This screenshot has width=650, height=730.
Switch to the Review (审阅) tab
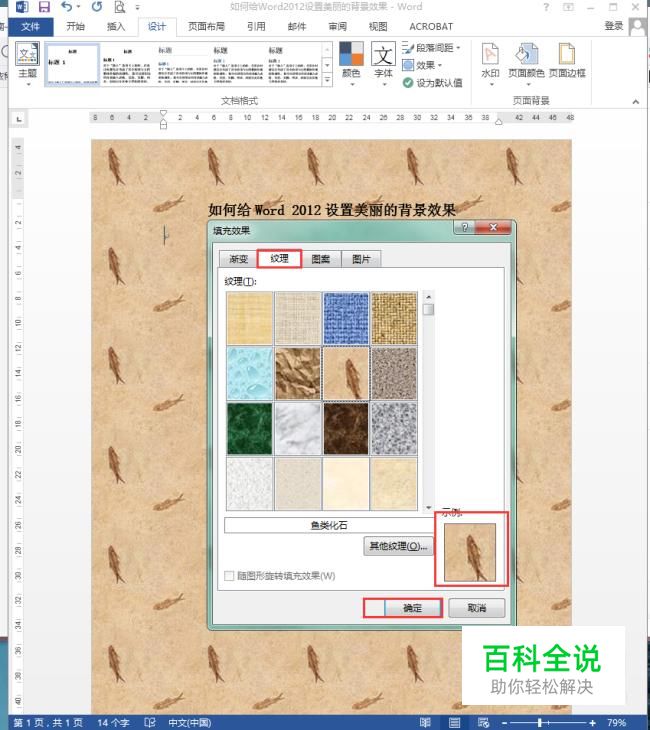pos(338,27)
